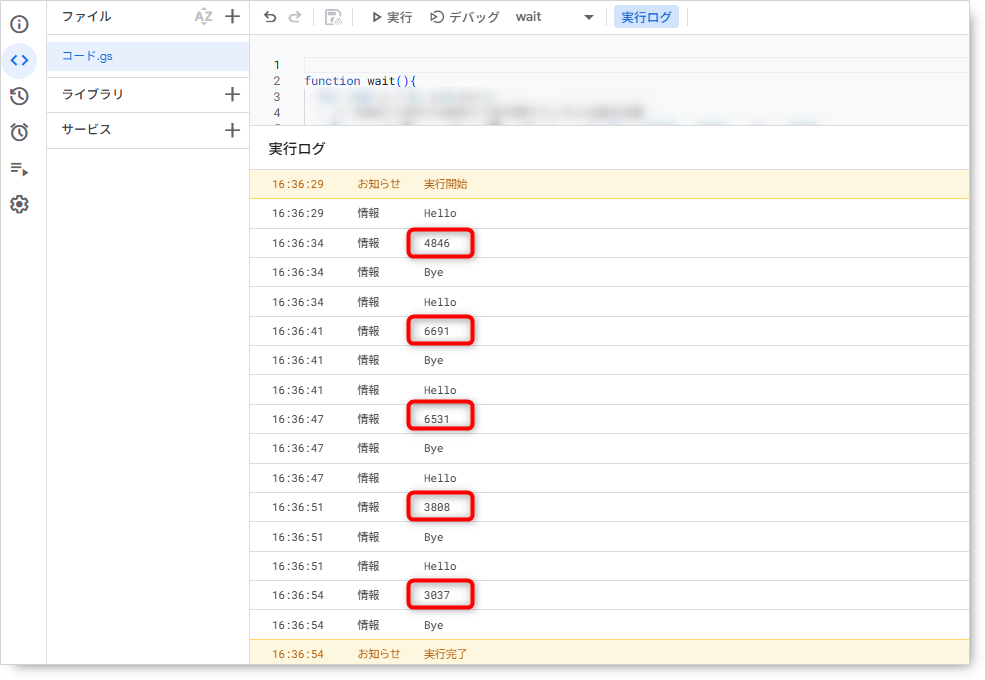Image resolution: width=985 pixels, height=680 pixels.
Task: Toggle the 実行ログ execution log button
Action: pos(646,17)
